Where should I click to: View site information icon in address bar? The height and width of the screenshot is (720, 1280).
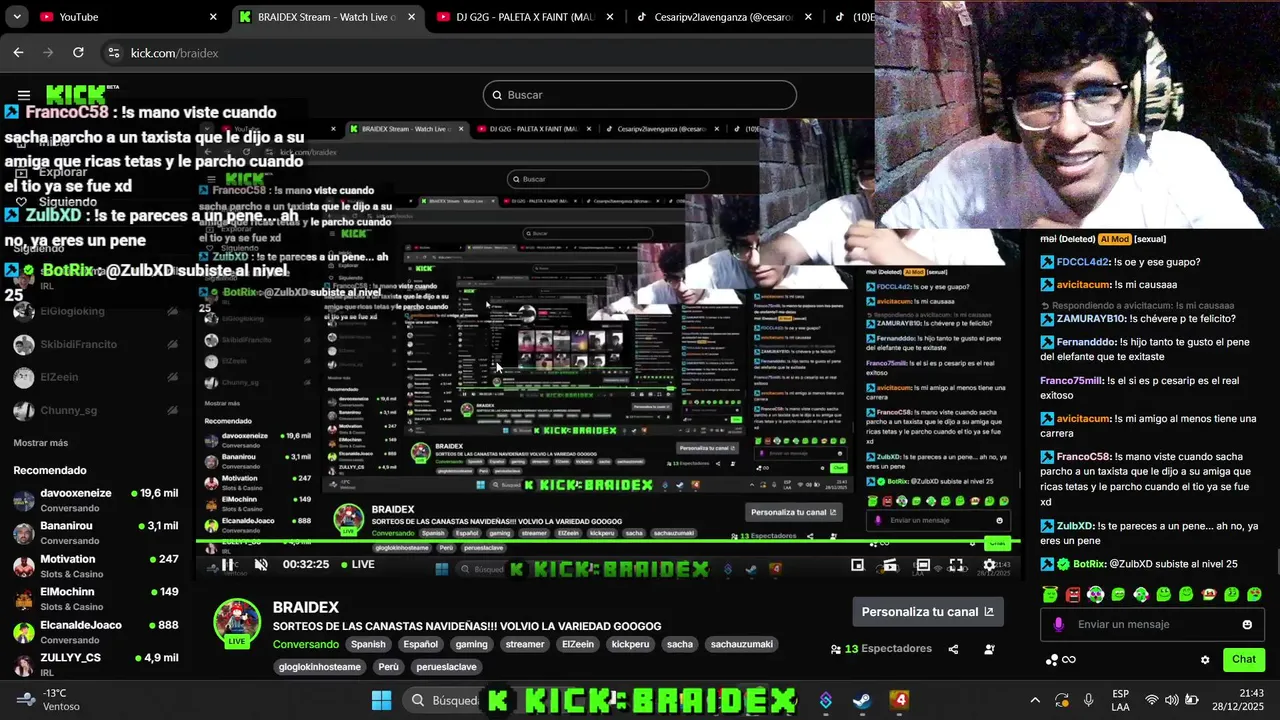click(x=113, y=53)
